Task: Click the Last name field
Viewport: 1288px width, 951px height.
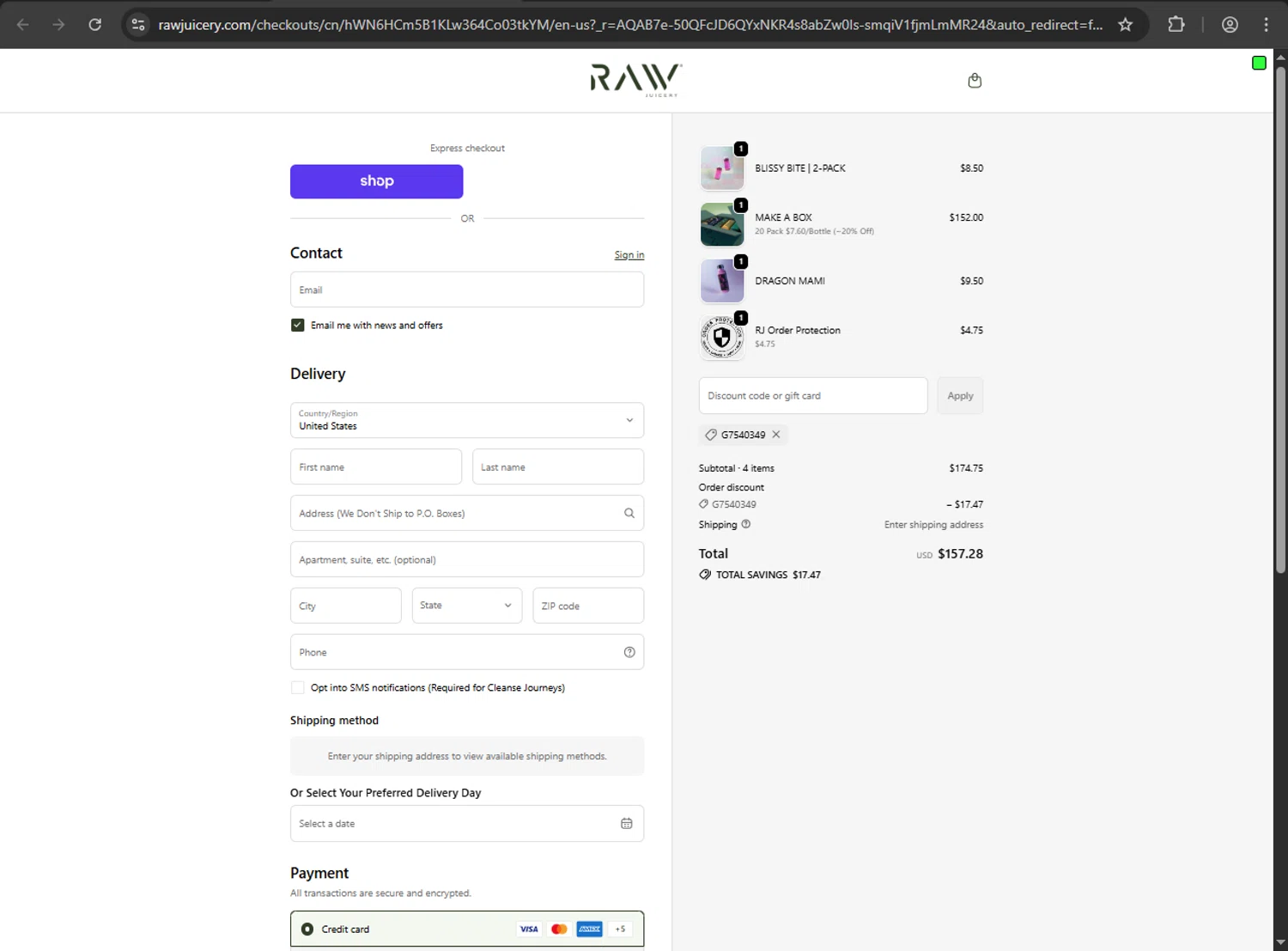Action: click(x=558, y=466)
